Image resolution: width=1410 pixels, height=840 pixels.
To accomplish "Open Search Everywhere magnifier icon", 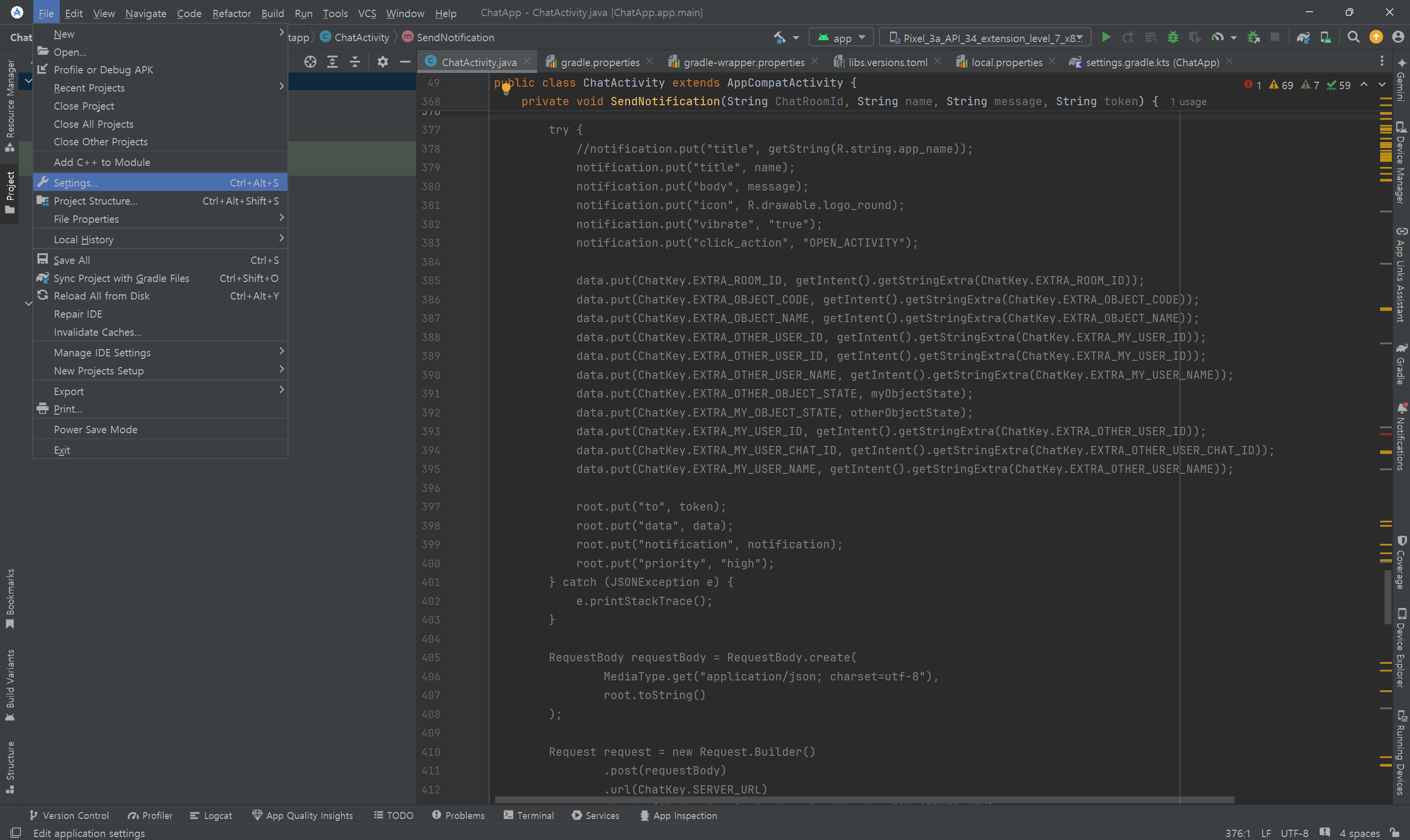I will (x=1353, y=37).
